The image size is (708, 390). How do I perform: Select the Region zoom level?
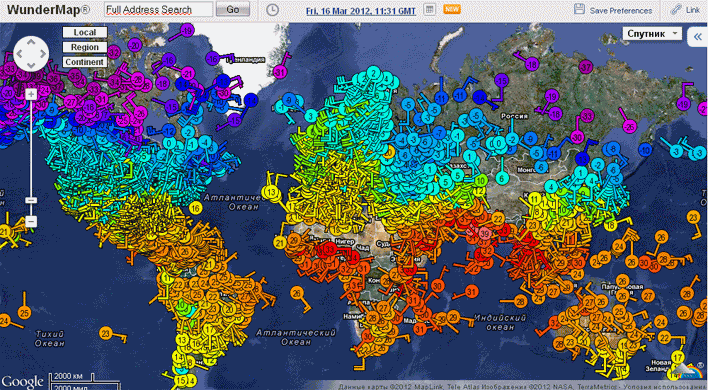click(85, 47)
